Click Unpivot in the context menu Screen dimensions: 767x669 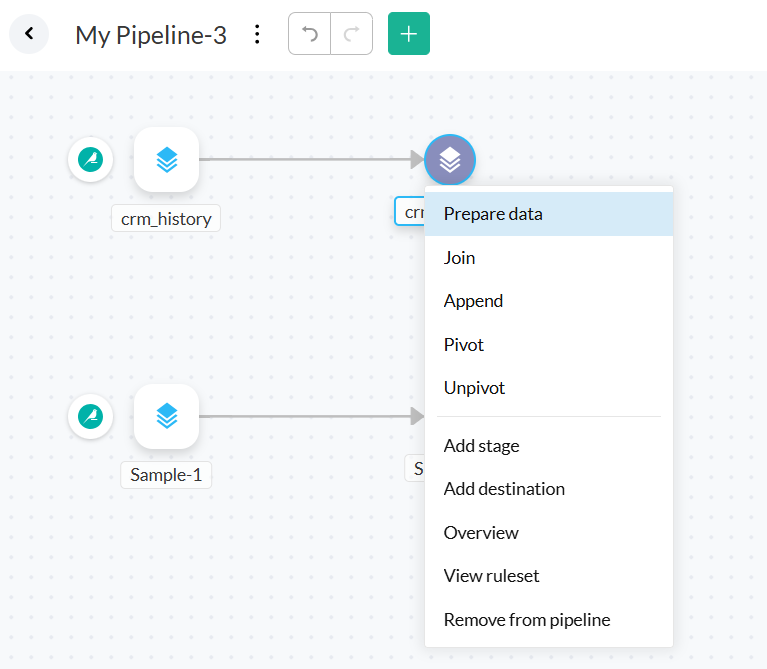pyautogui.click(x=474, y=388)
